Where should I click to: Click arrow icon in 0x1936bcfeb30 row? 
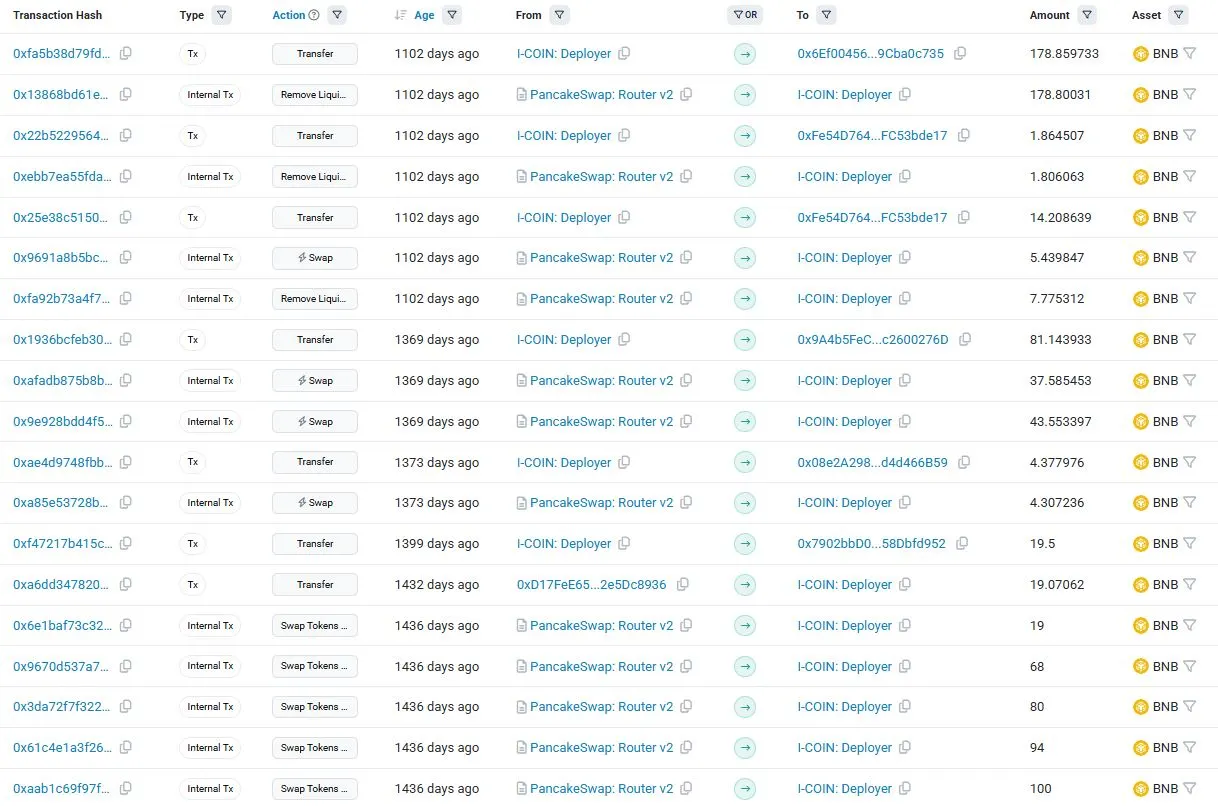(x=744, y=340)
